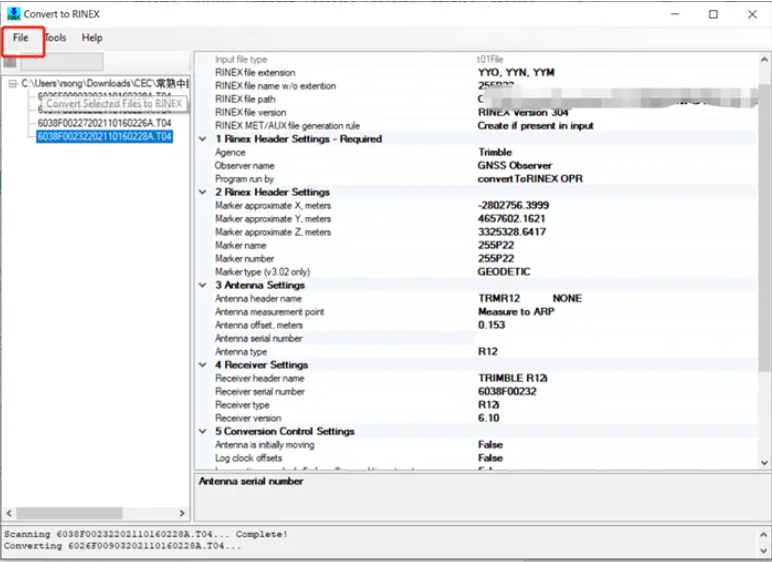
Task: Collapse the Receiver Settings section
Action: pos(202,364)
